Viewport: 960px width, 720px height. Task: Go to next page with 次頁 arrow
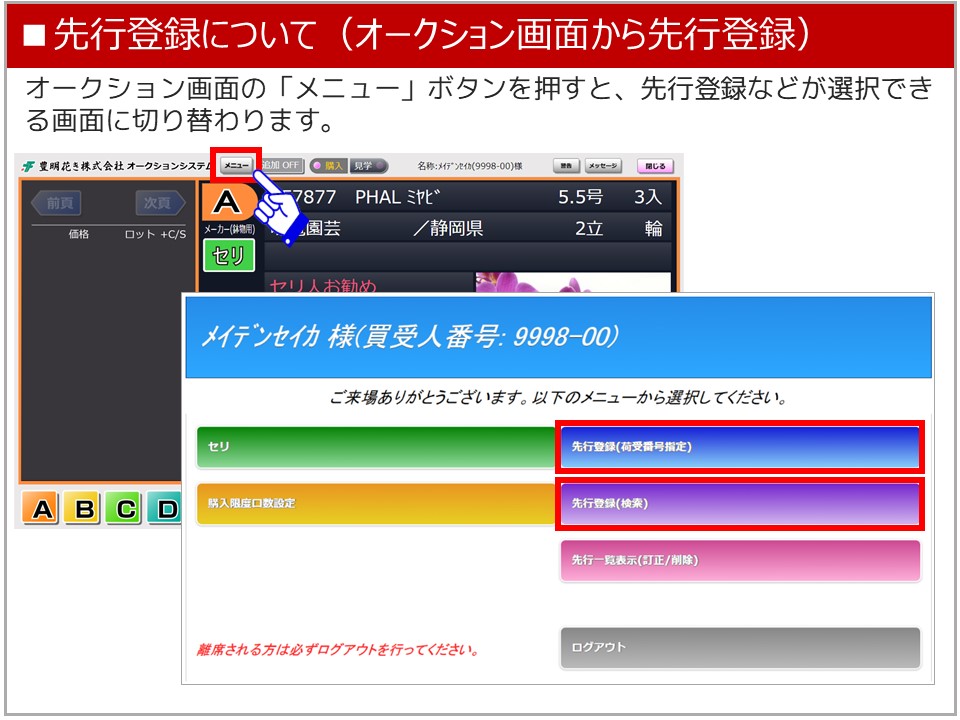point(160,203)
